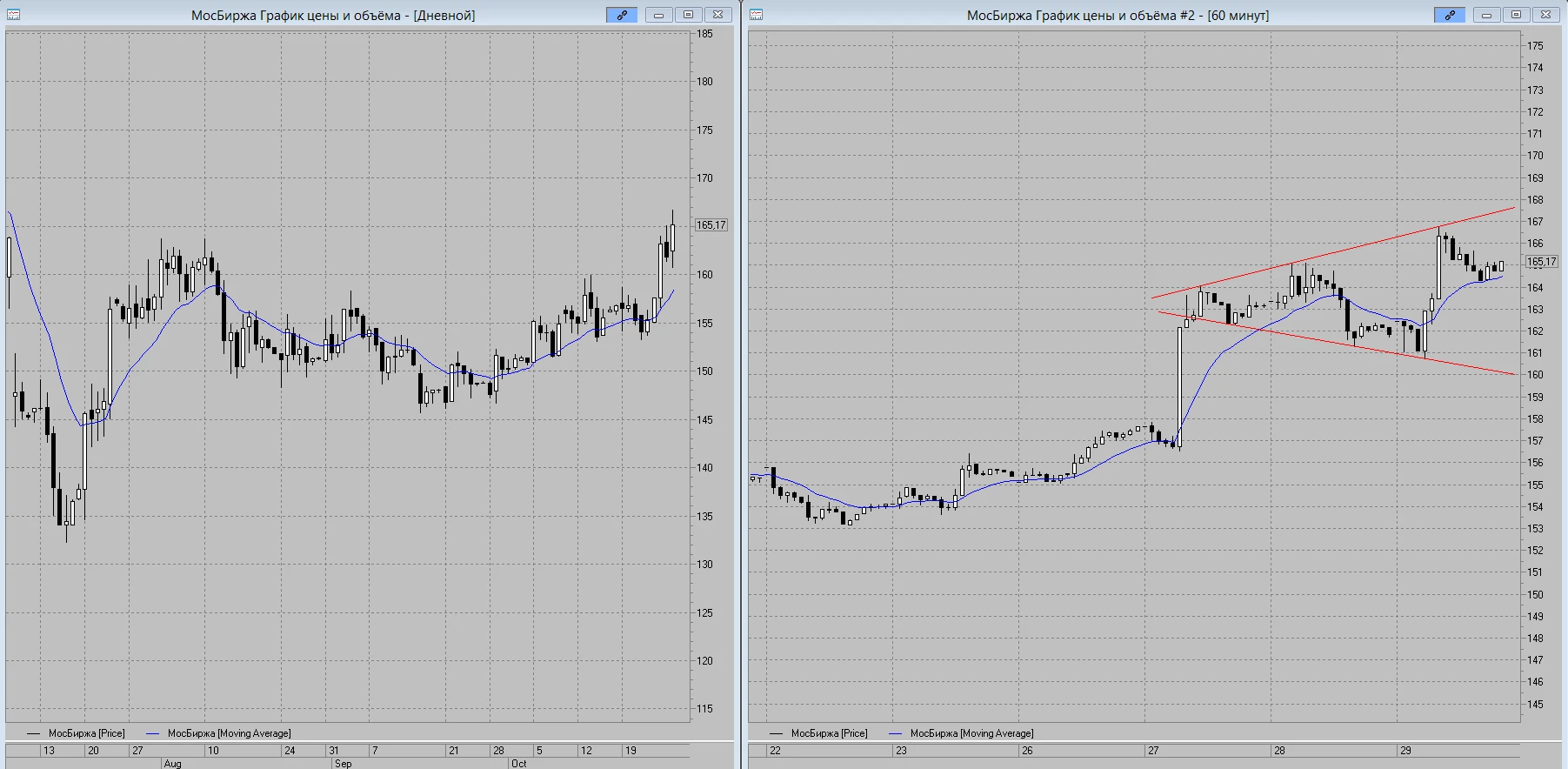1568x769 pixels.
Task: Select МосБиржа [Moving Average] legend in daily chart
Action: pyautogui.click(x=219, y=733)
